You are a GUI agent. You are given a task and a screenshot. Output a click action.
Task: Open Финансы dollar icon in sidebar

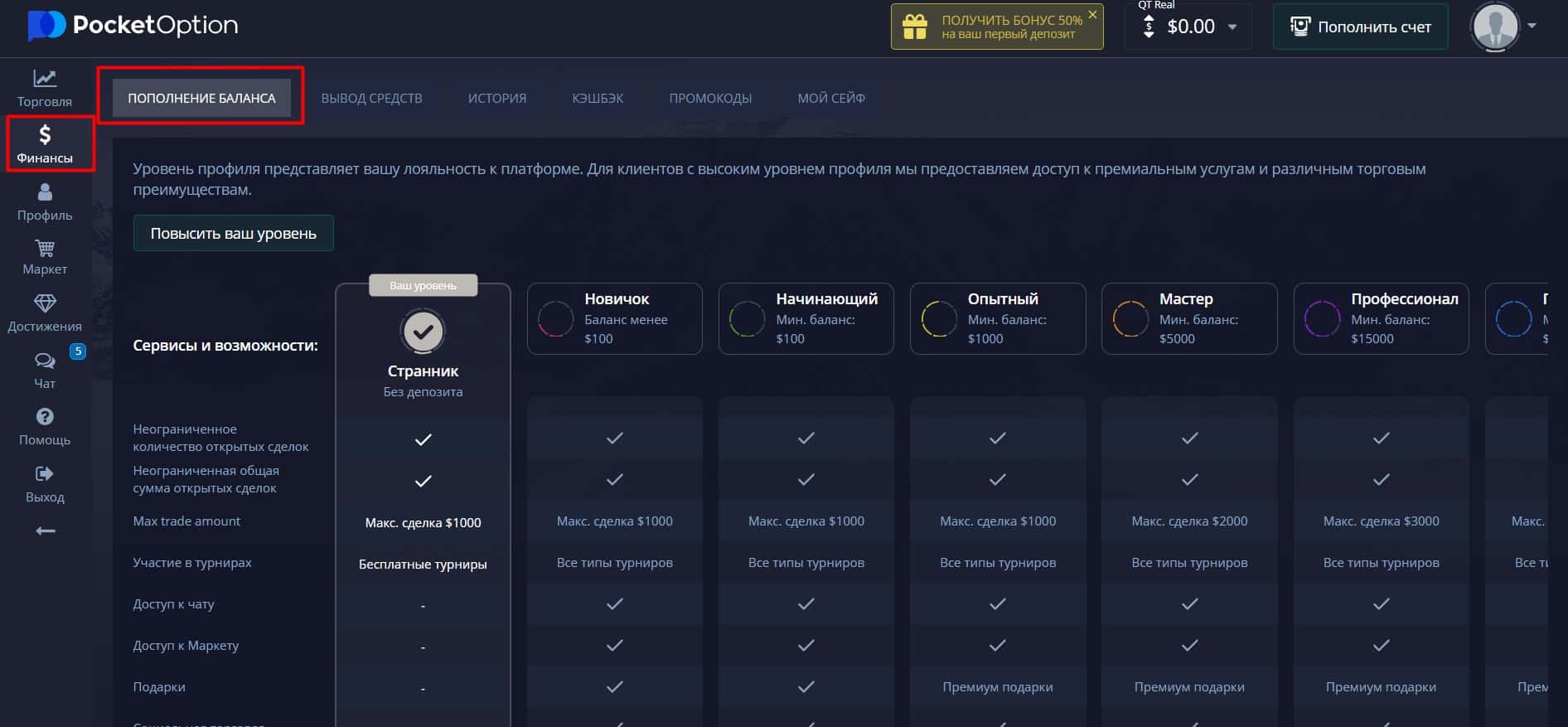point(45,134)
